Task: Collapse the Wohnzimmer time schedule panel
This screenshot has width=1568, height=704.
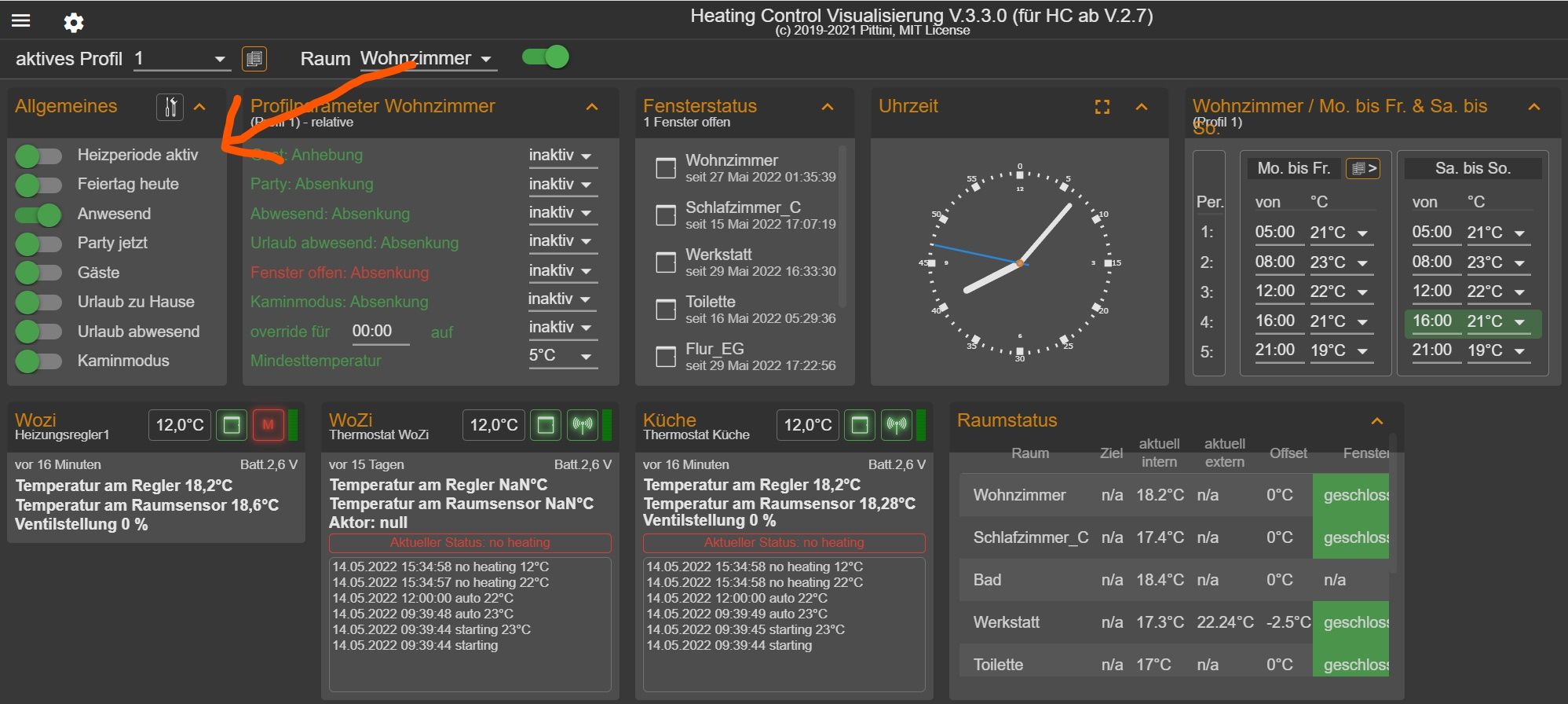Action: point(1534,107)
